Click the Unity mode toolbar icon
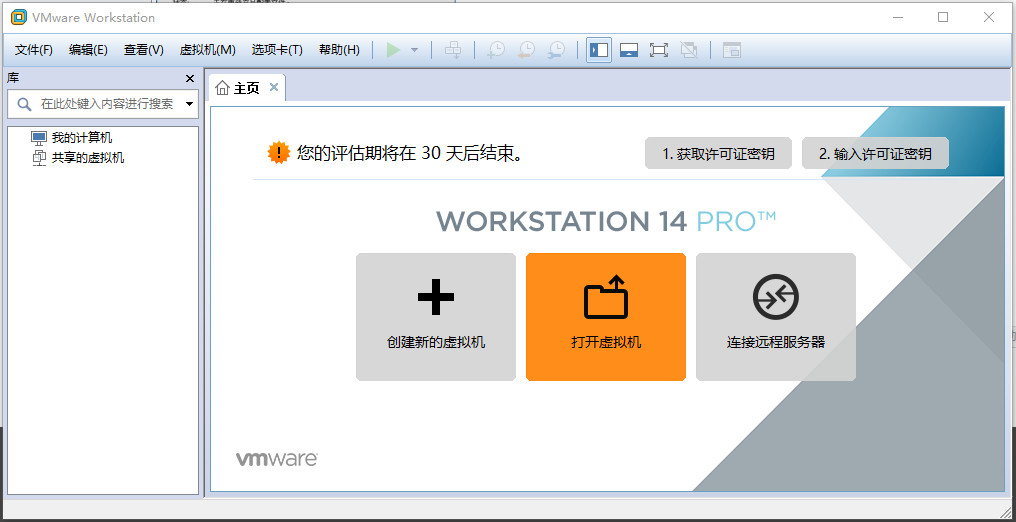 point(689,50)
